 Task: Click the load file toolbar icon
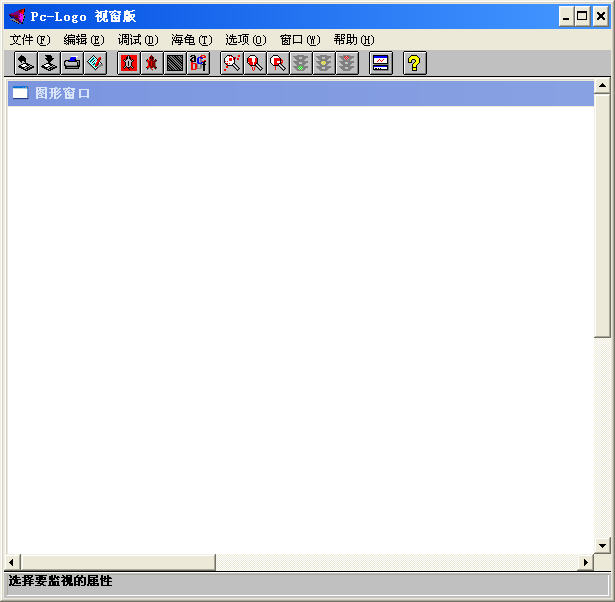26,63
